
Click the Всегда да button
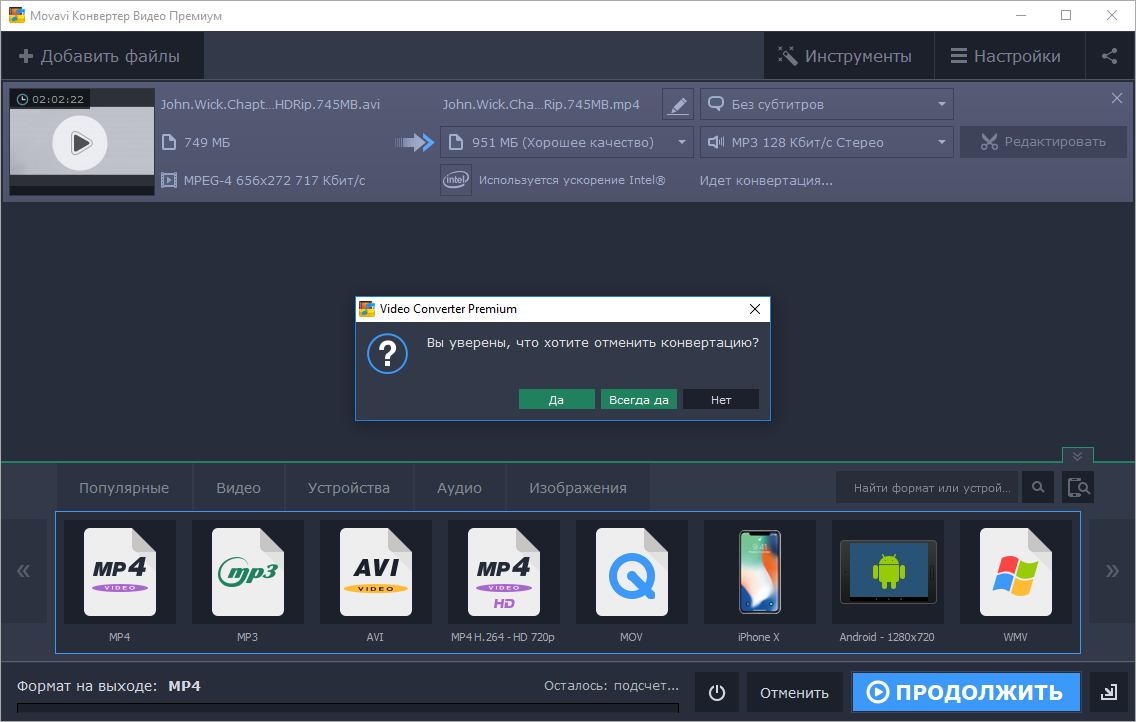[639, 400]
